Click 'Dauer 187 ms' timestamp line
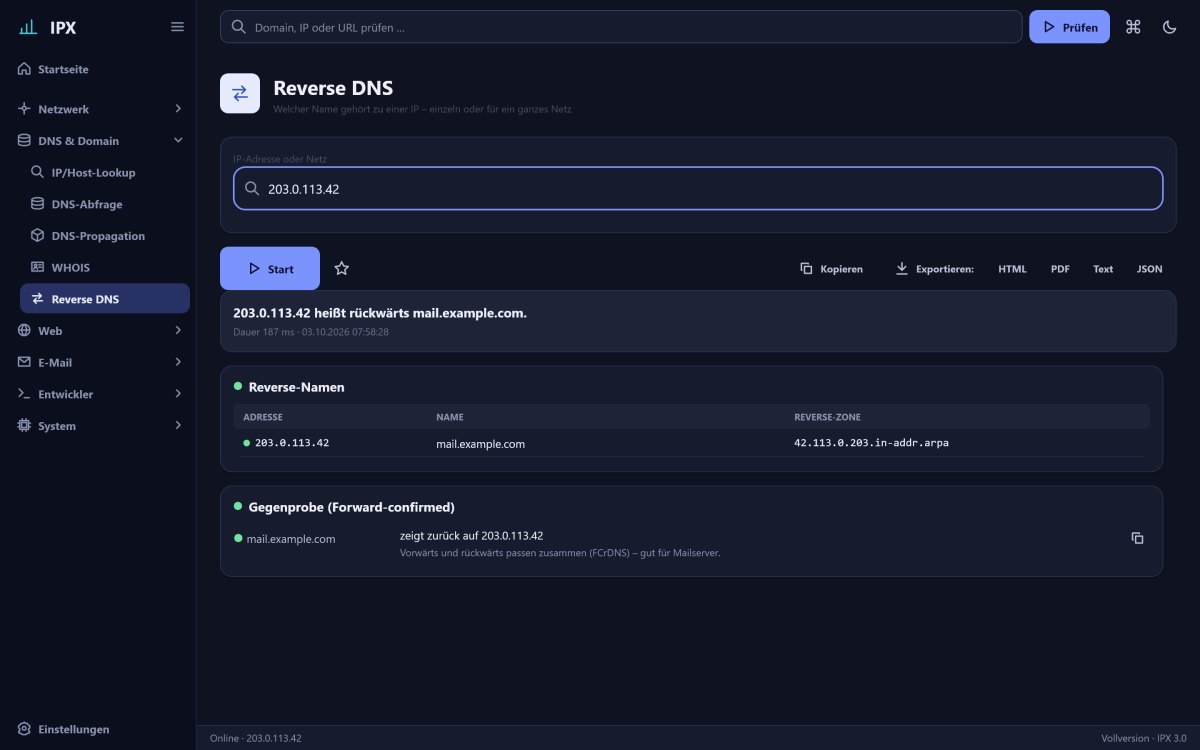Screen dimensions: 1200x750 click(x=311, y=331)
